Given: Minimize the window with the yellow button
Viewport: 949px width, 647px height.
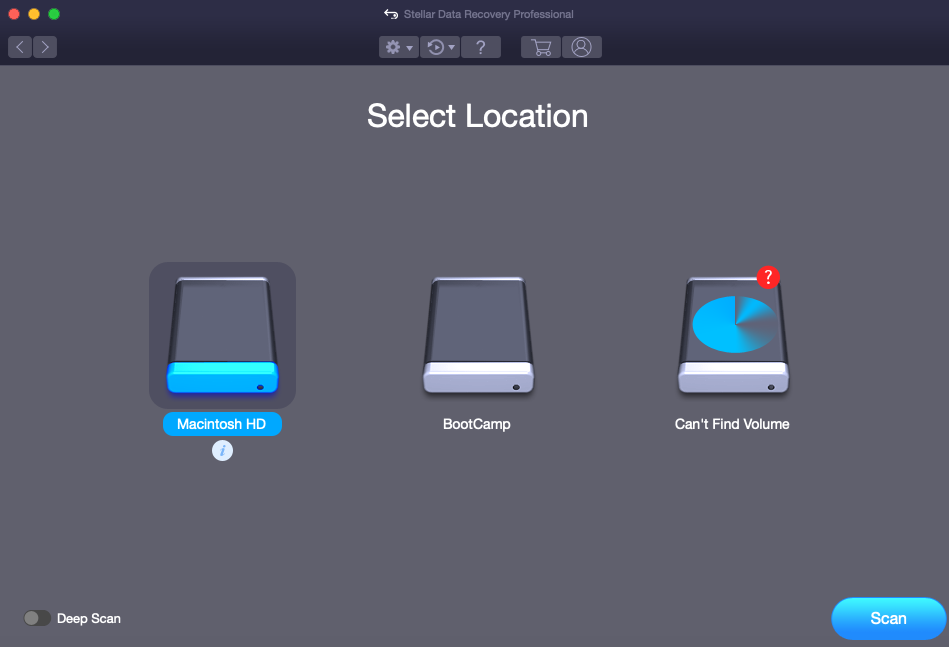Looking at the screenshot, I should [34, 14].
